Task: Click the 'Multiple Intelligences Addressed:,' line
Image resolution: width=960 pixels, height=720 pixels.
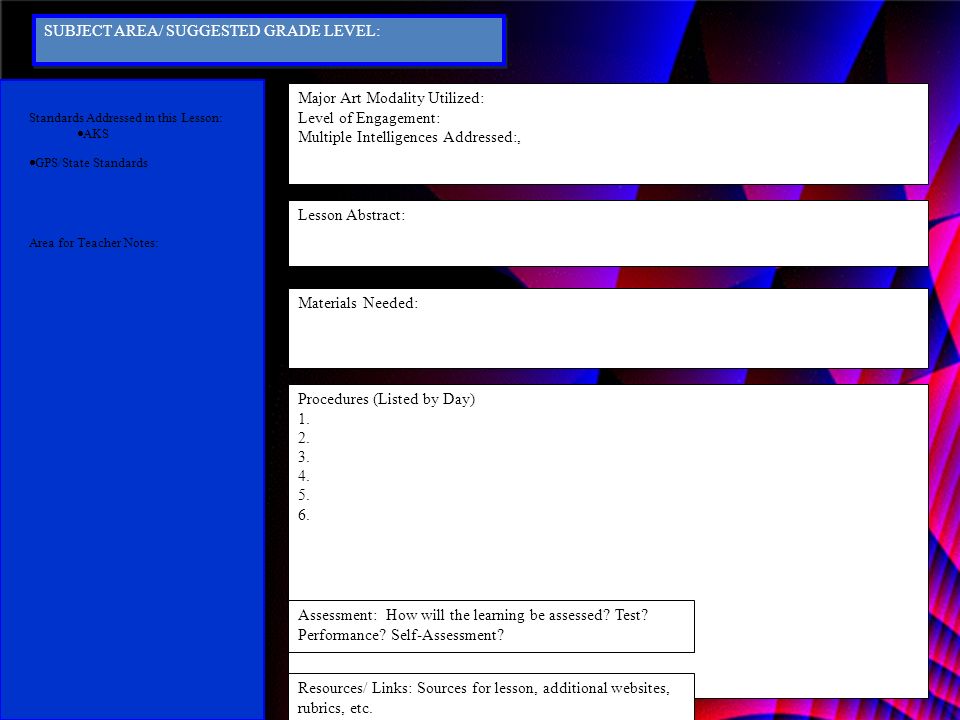Action: (x=409, y=137)
